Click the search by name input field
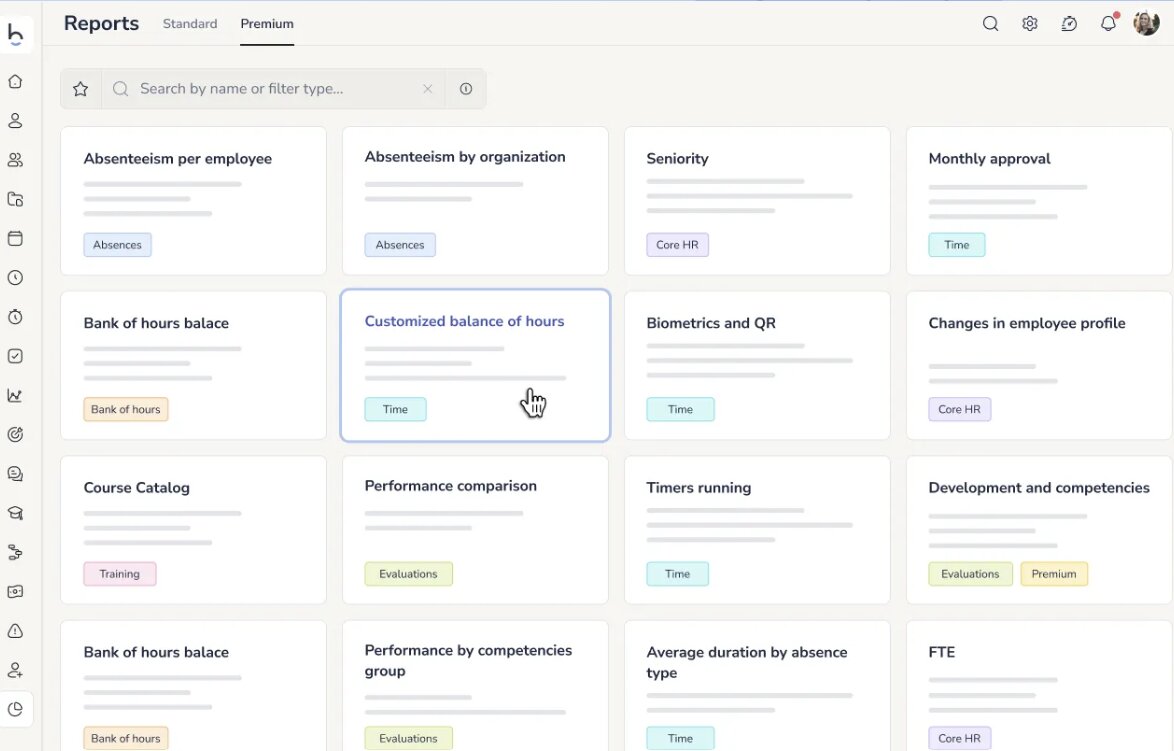1174x751 pixels. click(x=270, y=89)
